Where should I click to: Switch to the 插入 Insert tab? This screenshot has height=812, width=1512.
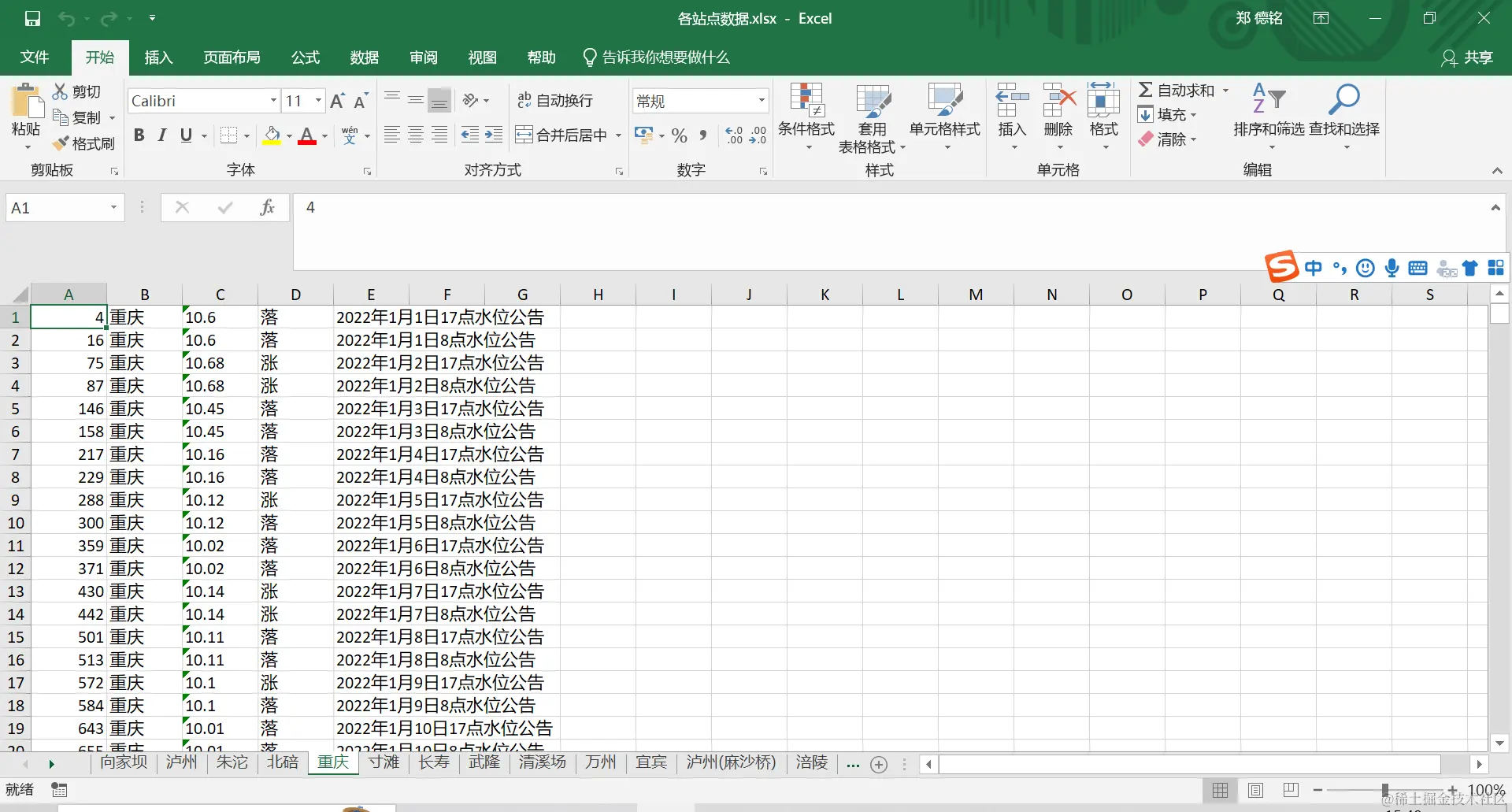click(158, 57)
